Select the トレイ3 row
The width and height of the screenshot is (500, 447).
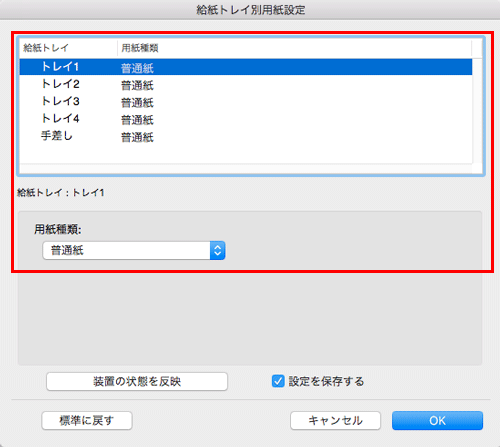[246, 101]
